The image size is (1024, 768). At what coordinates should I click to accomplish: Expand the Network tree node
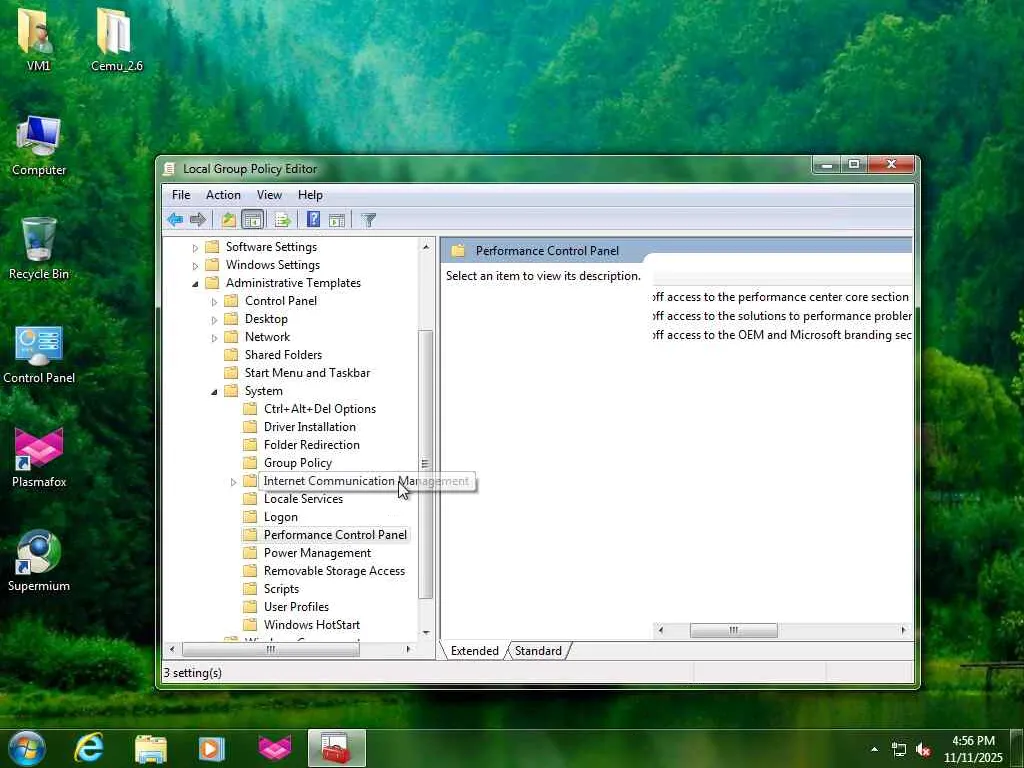[214, 338]
